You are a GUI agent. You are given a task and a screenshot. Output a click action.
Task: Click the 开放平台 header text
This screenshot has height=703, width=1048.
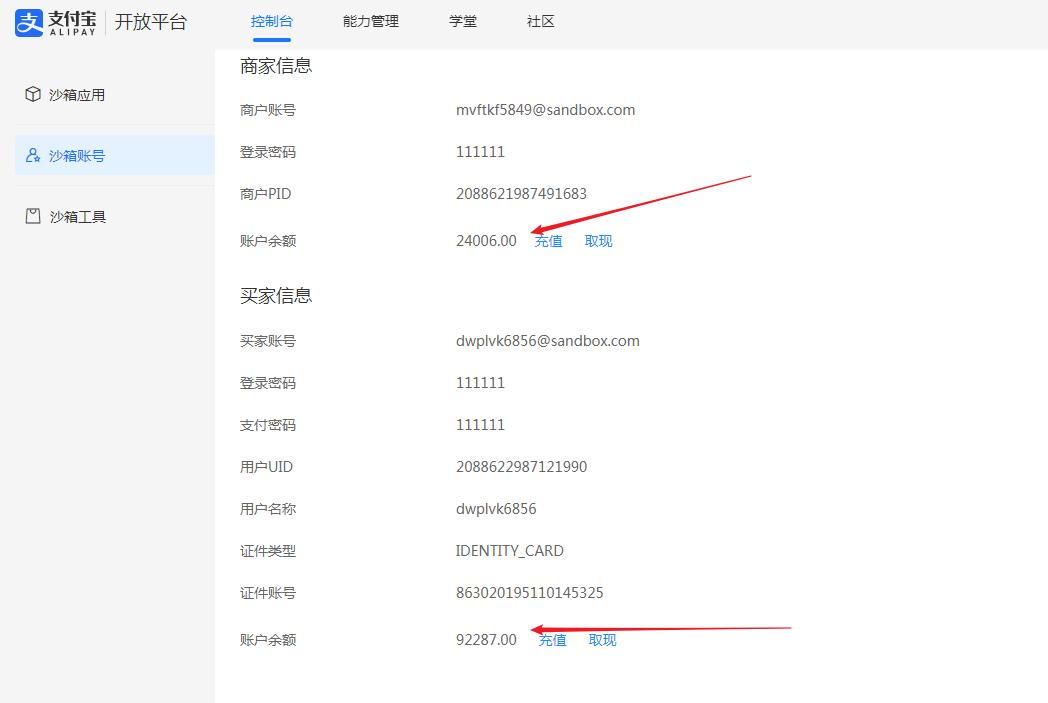(151, 22)
